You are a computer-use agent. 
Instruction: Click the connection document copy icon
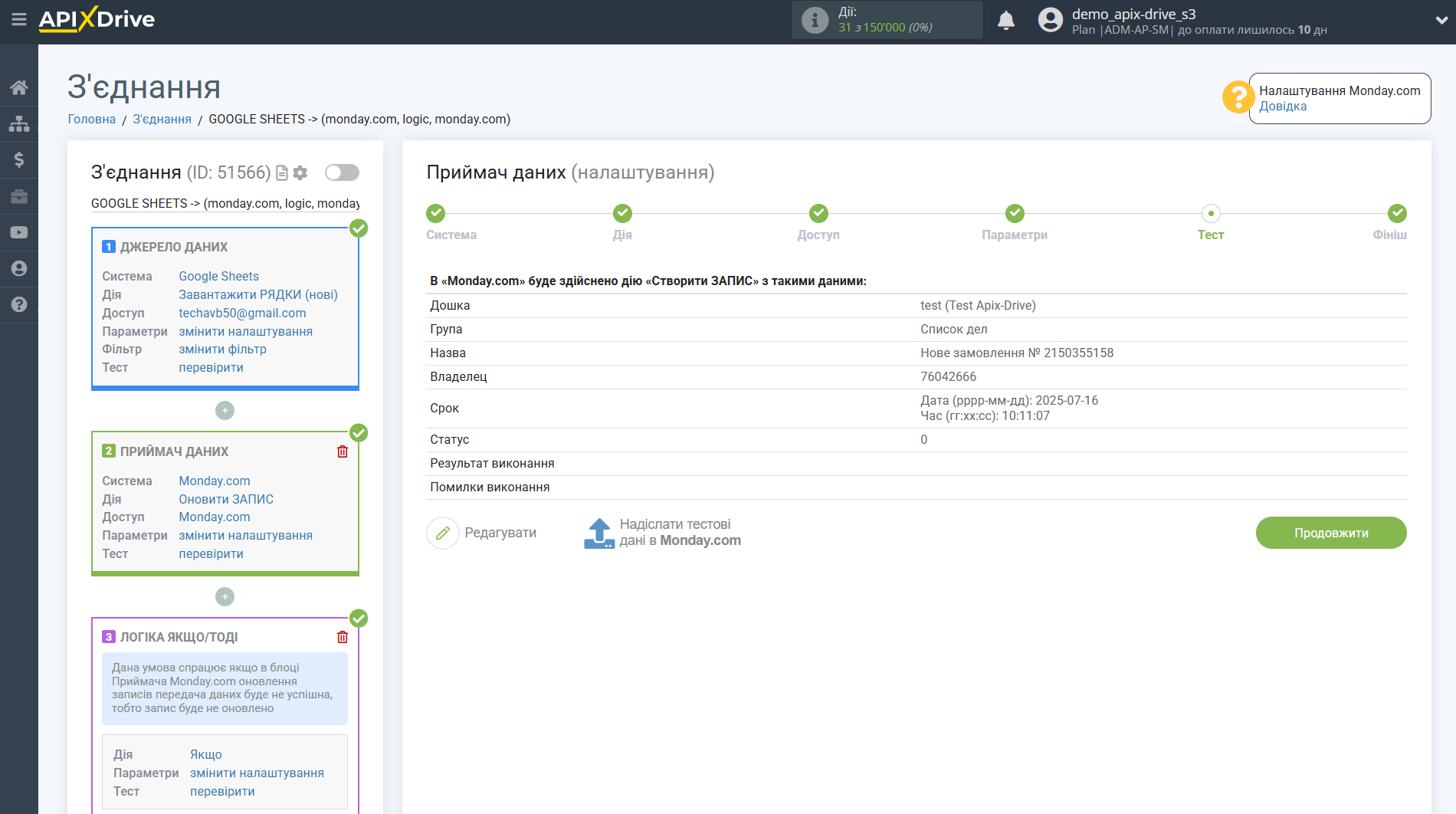(282, 173)
